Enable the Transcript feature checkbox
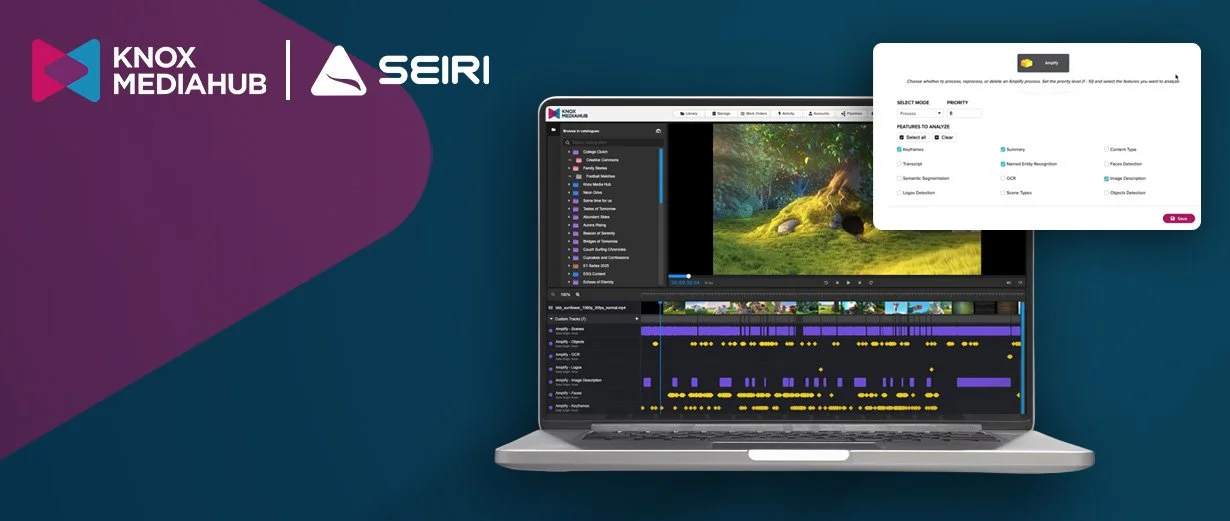 click(x=900, y=163)
